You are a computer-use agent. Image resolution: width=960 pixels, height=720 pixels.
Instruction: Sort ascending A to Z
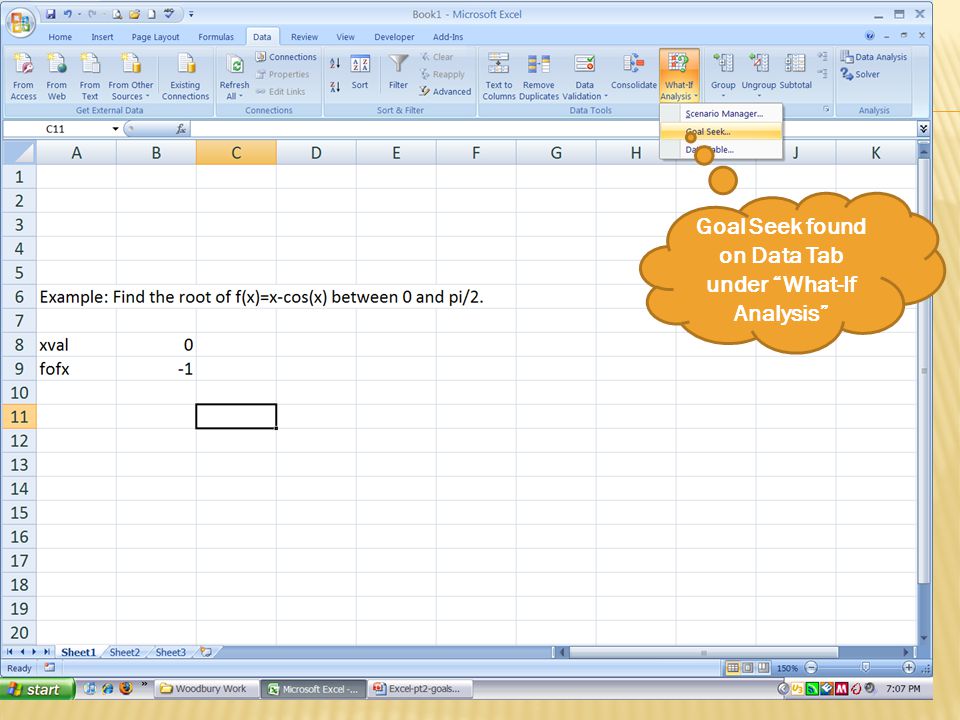point(335,63)
